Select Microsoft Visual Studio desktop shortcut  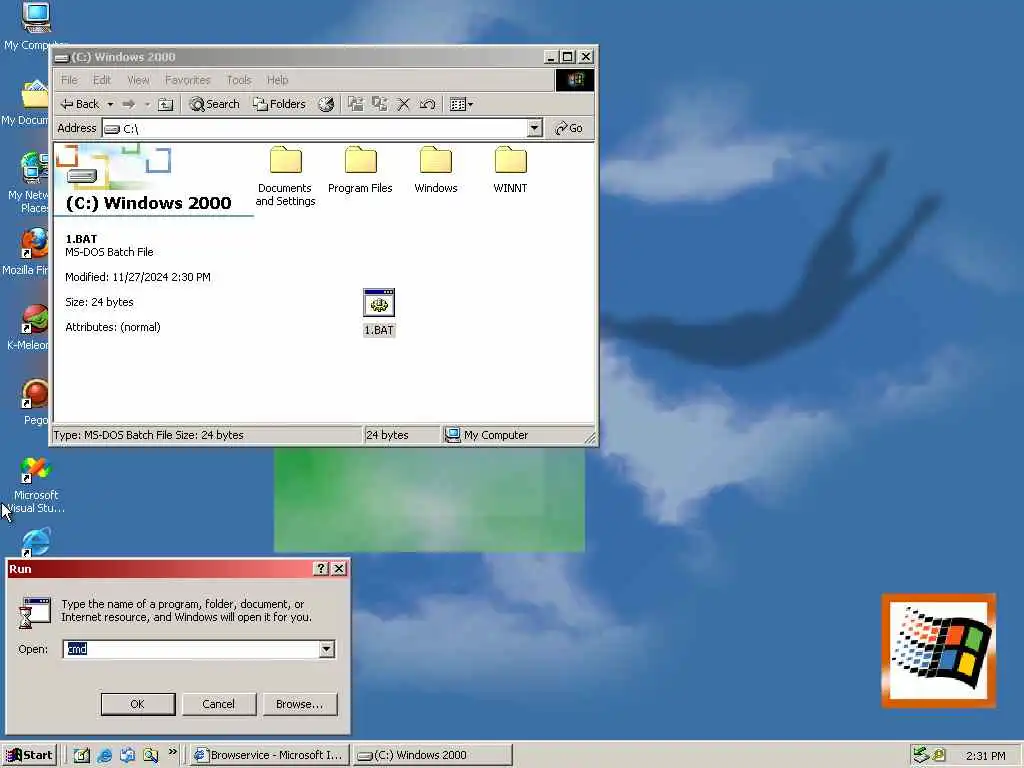(x=35, y=485)
